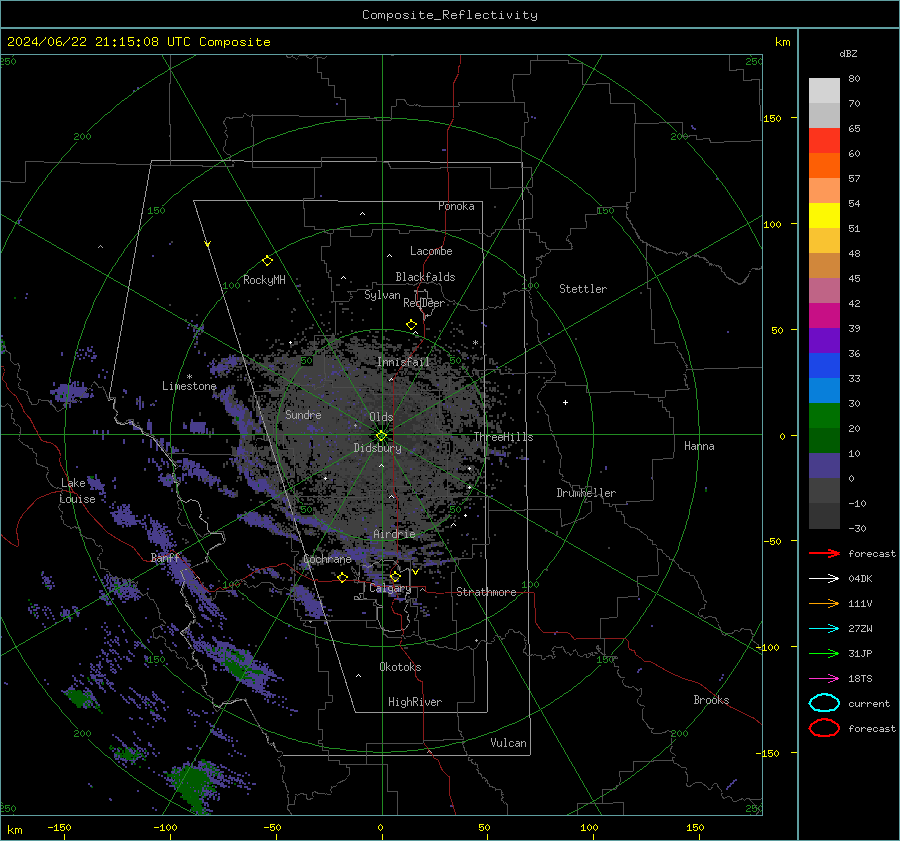Click the Didsbury town label
The image size is (900, 841).
pyautogui.click(x=377, y=448)
